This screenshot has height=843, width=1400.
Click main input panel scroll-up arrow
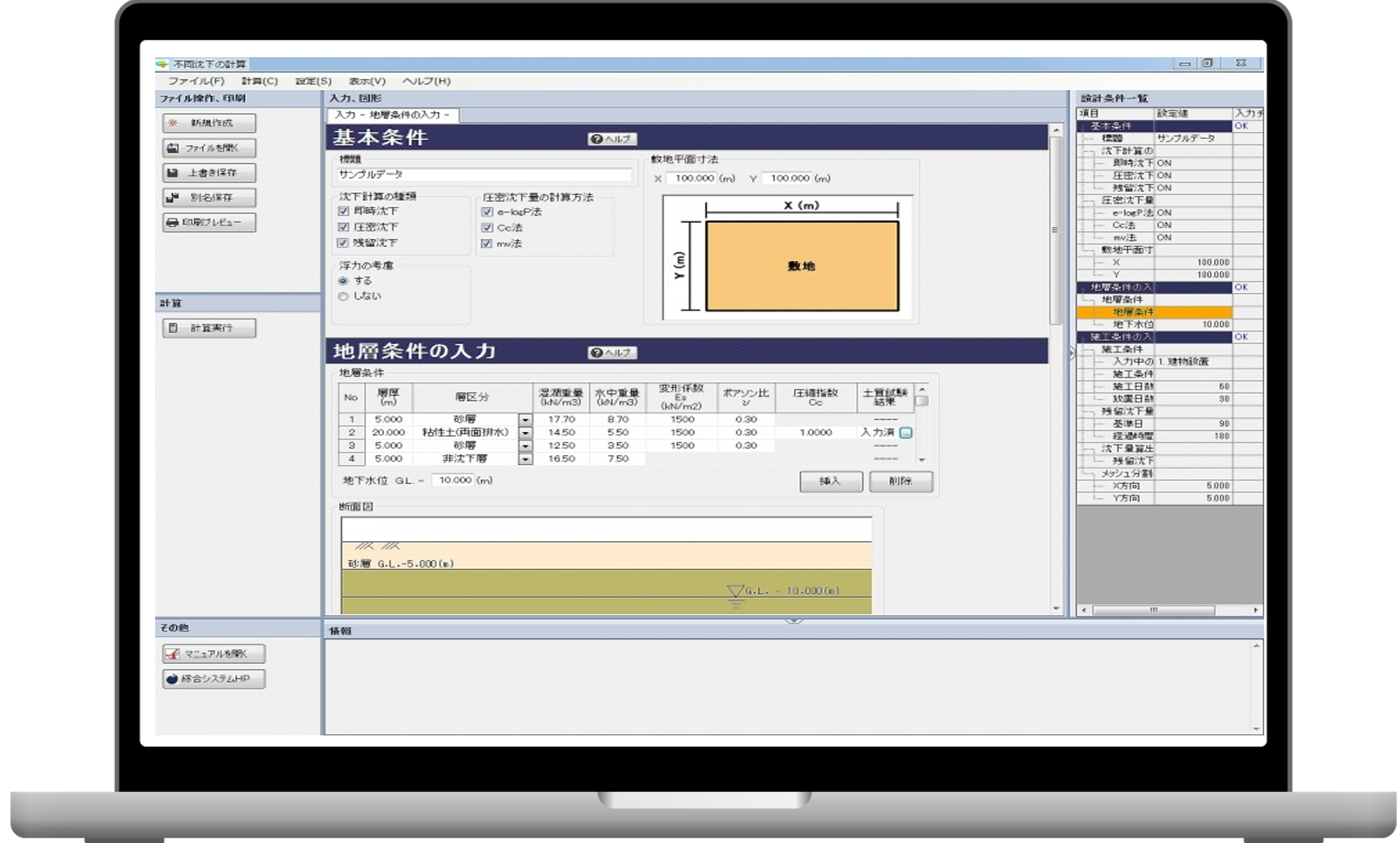point(1056,130)
